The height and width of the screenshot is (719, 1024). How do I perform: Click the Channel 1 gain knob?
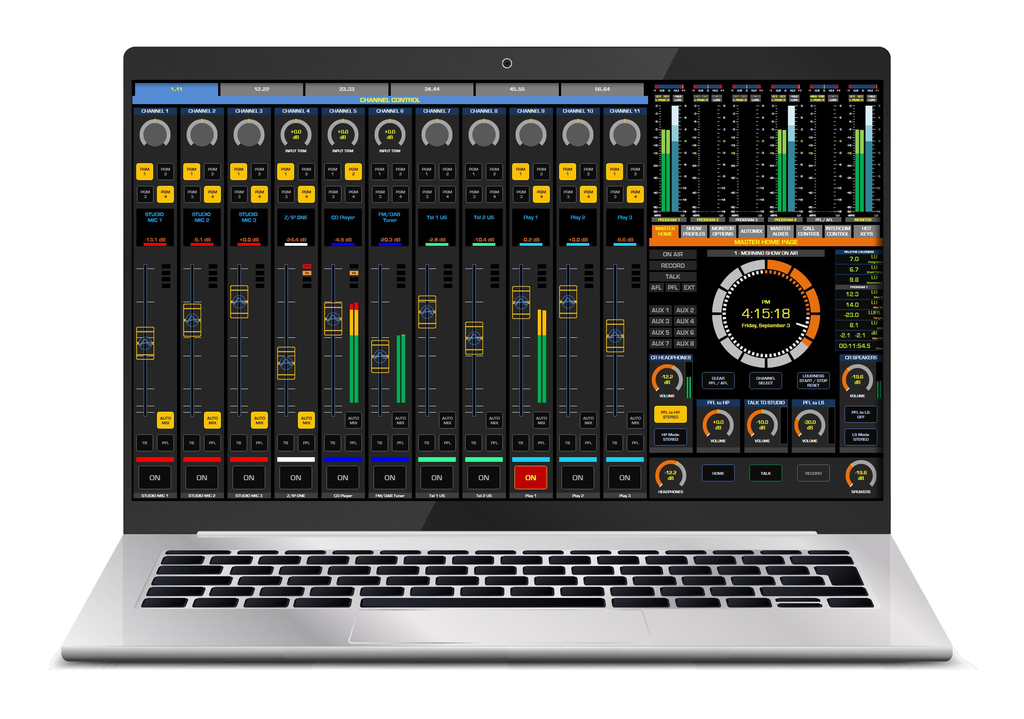click(x=155, y=134)
